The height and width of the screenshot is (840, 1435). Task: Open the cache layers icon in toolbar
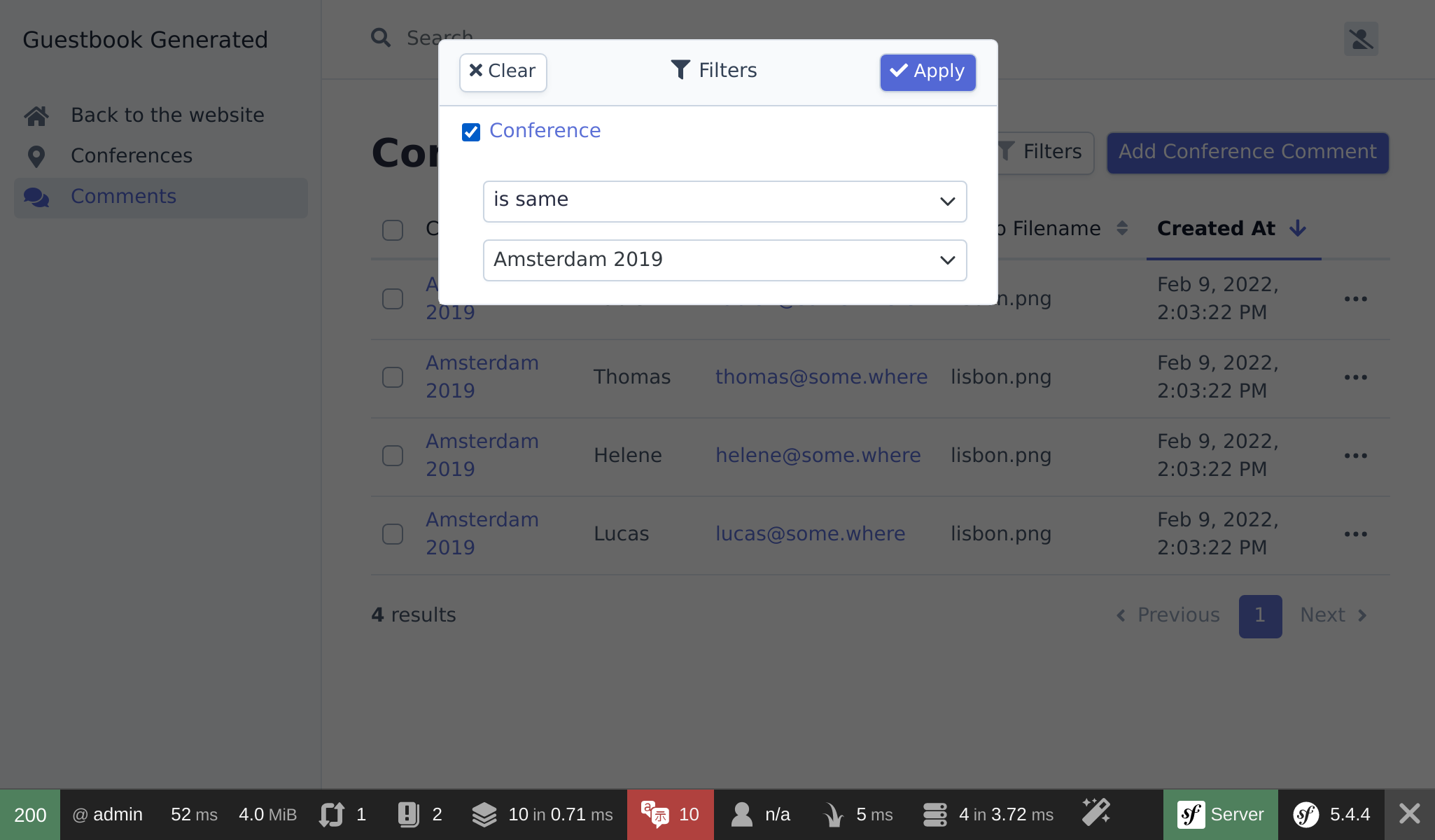click(484, 814)
